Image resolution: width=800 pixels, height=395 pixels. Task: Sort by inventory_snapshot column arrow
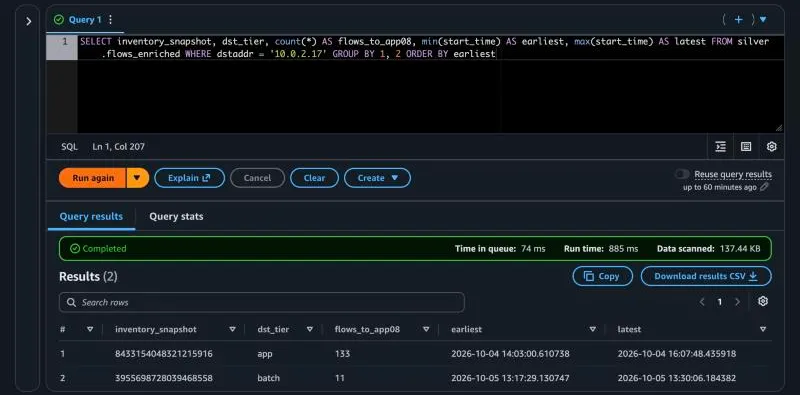(x=232, y=329)
